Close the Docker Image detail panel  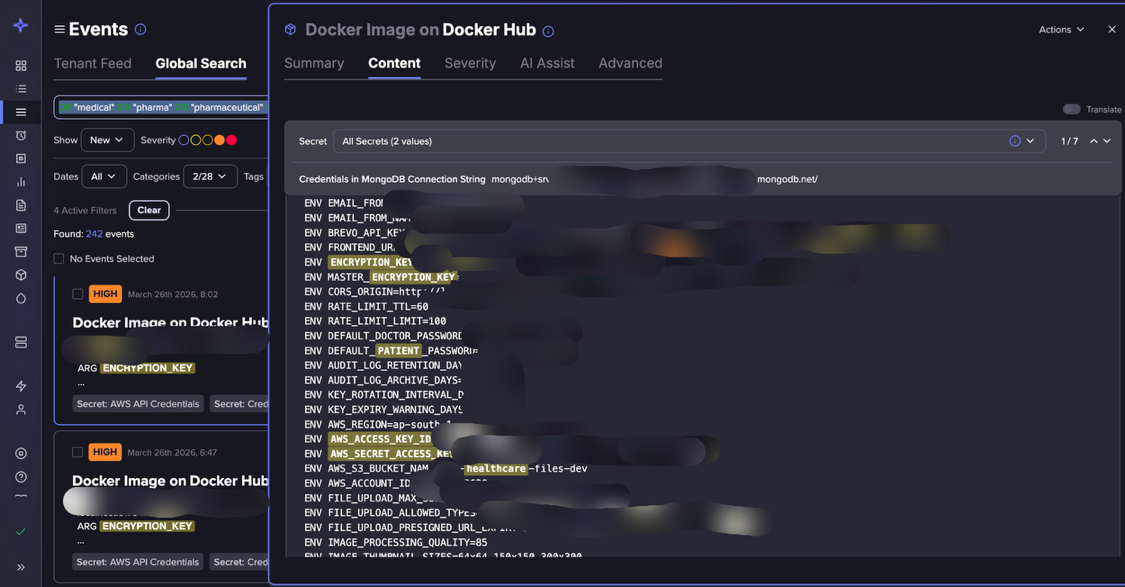(1111, 29)
